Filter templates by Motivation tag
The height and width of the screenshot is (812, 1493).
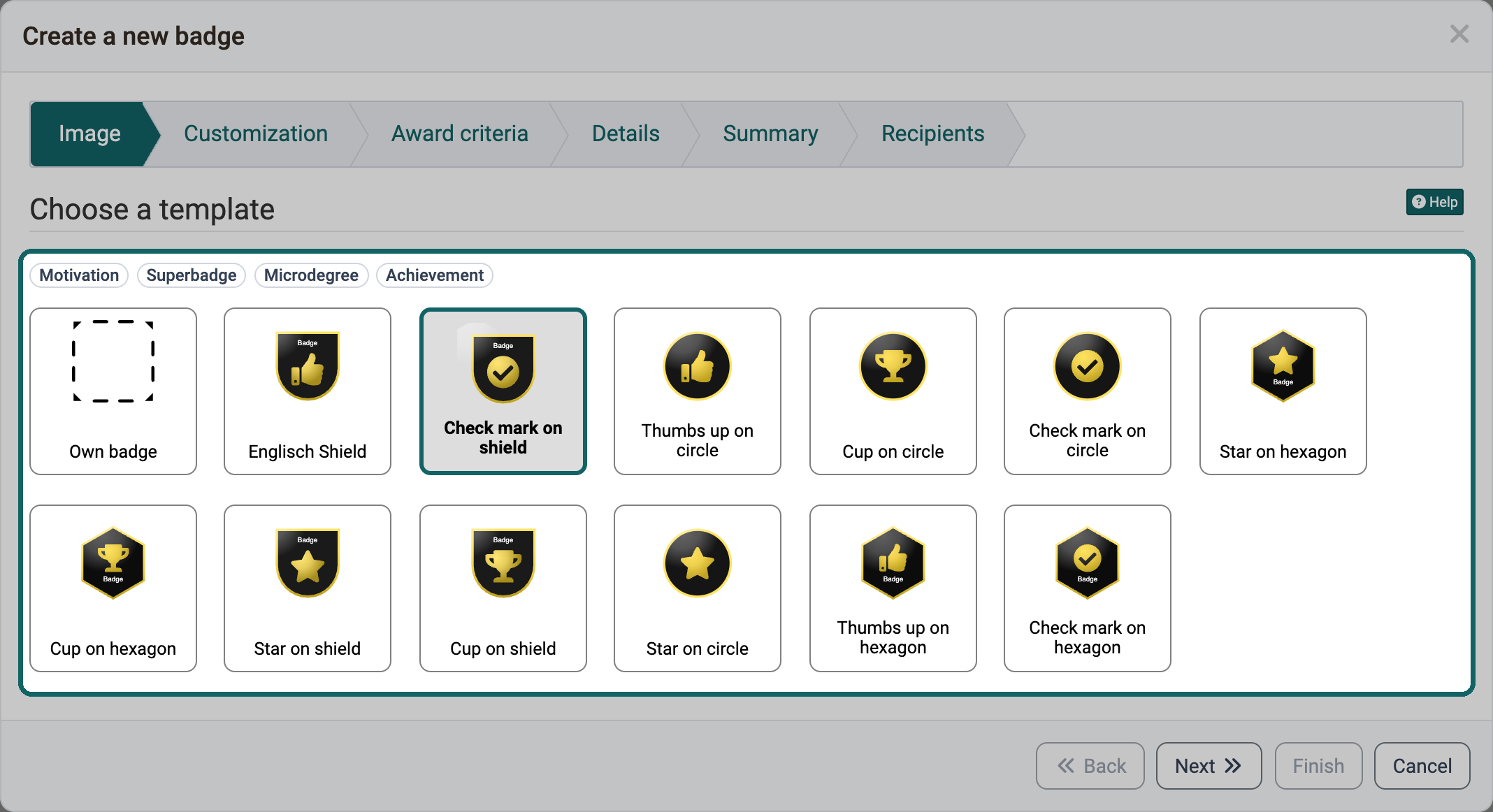tap(79, 275)
